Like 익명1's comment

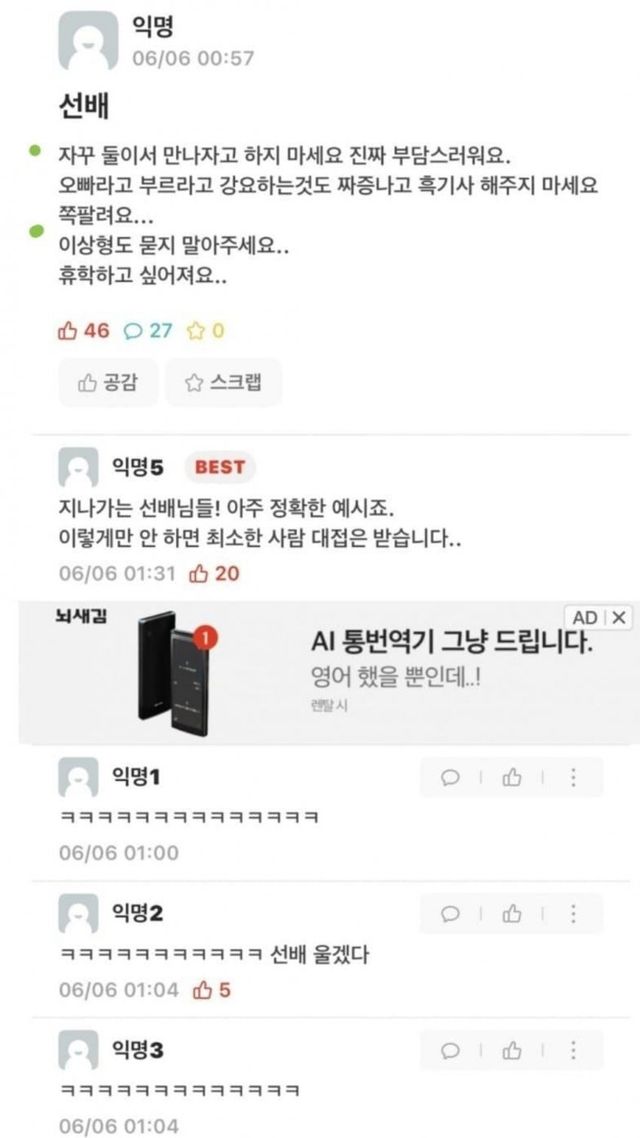512,778
